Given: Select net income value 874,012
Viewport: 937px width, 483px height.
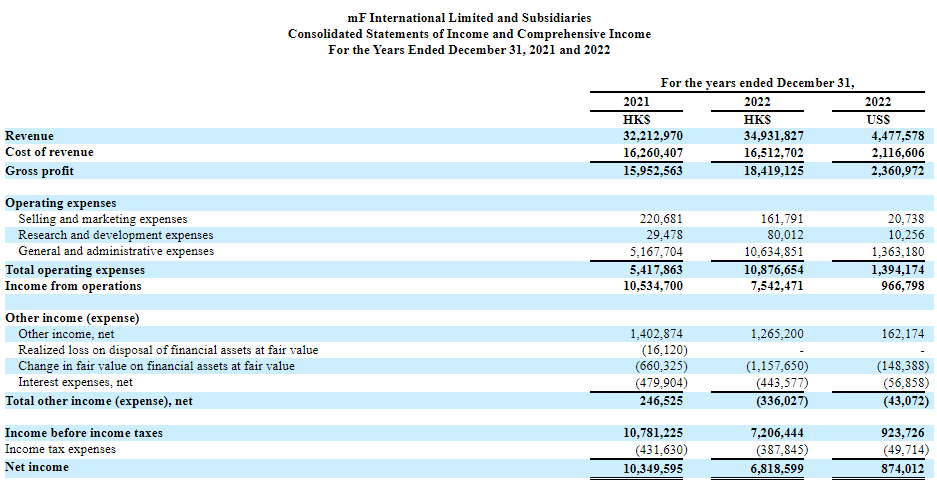Looking at the screenshot, I should click(x=904, y=468).
